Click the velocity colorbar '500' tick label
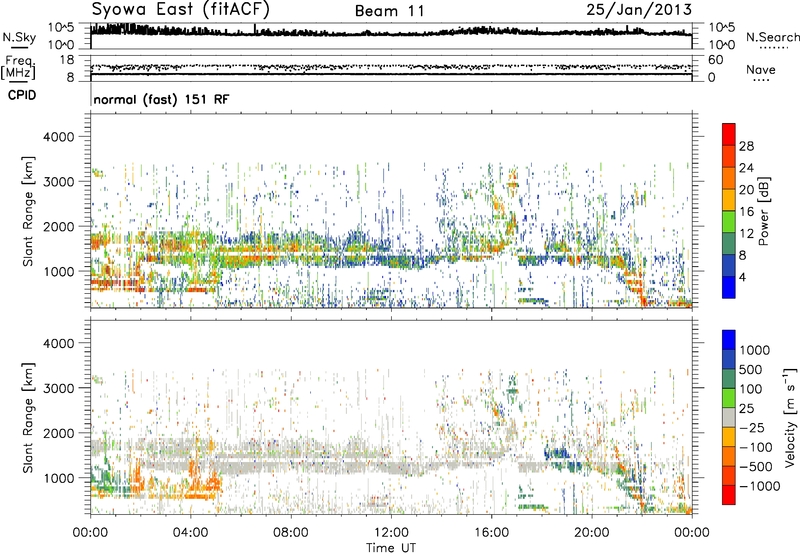 [751, 369]
